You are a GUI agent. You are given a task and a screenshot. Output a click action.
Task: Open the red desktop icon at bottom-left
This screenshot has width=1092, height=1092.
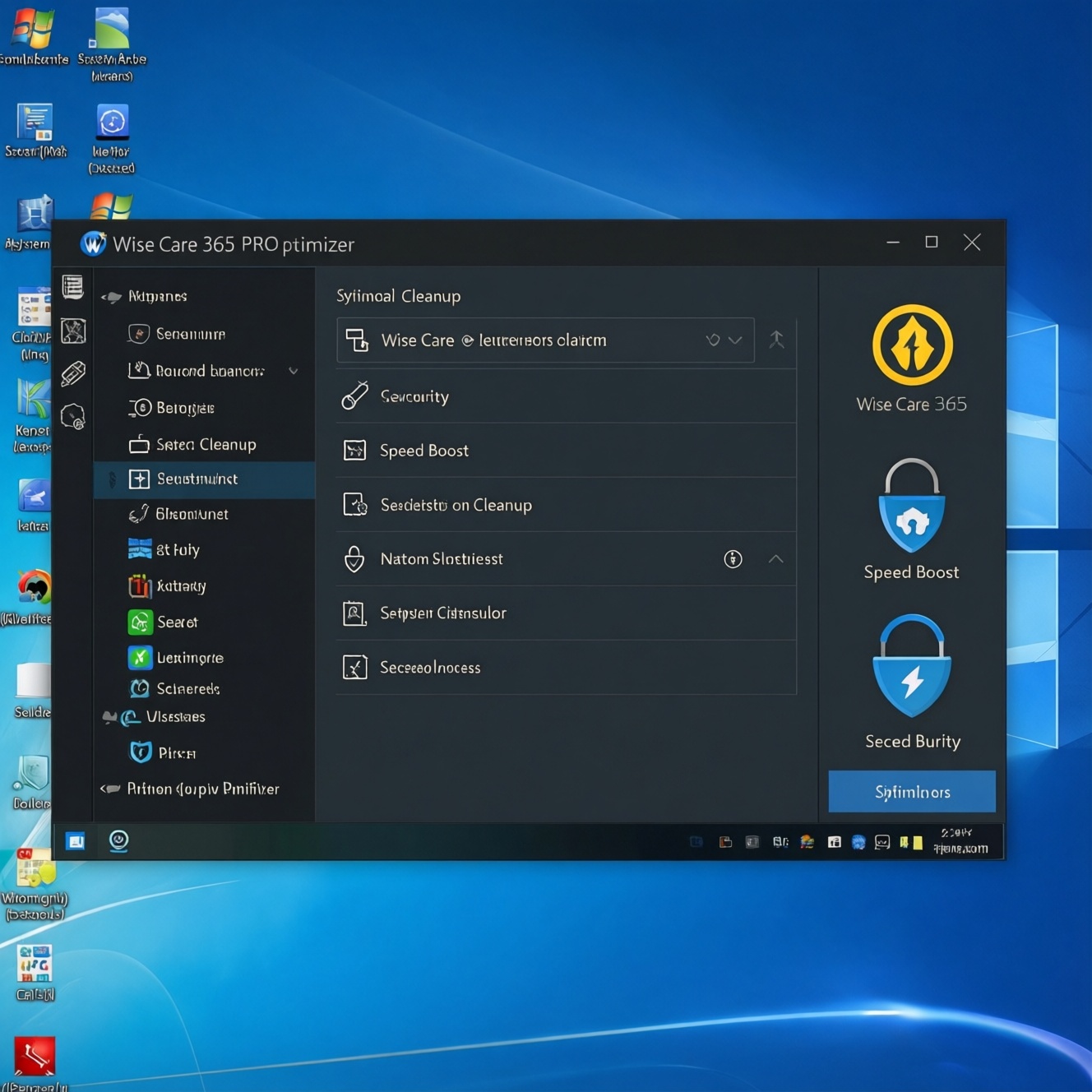(35, 1057)
